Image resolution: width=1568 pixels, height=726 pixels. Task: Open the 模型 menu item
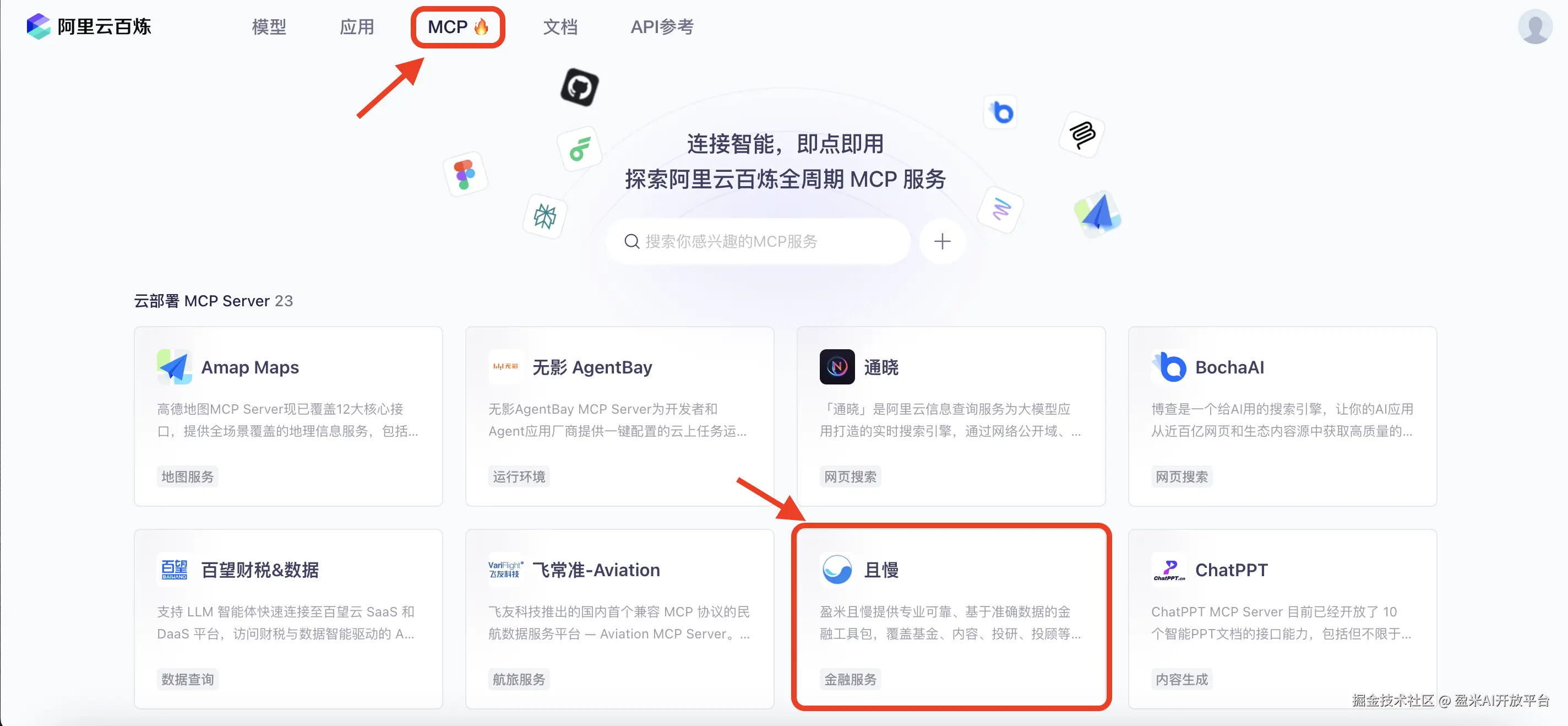pos(269,27)
